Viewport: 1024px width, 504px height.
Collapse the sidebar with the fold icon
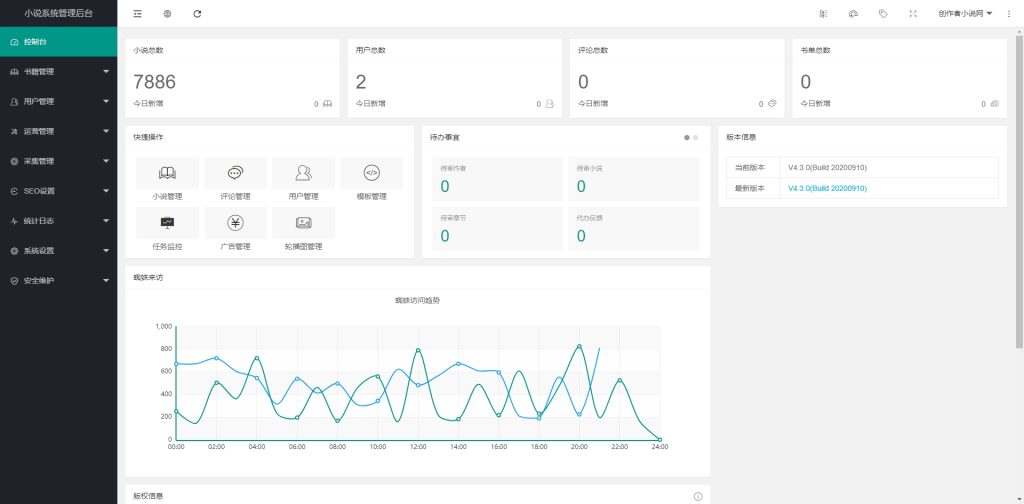[x=137, y=13]
